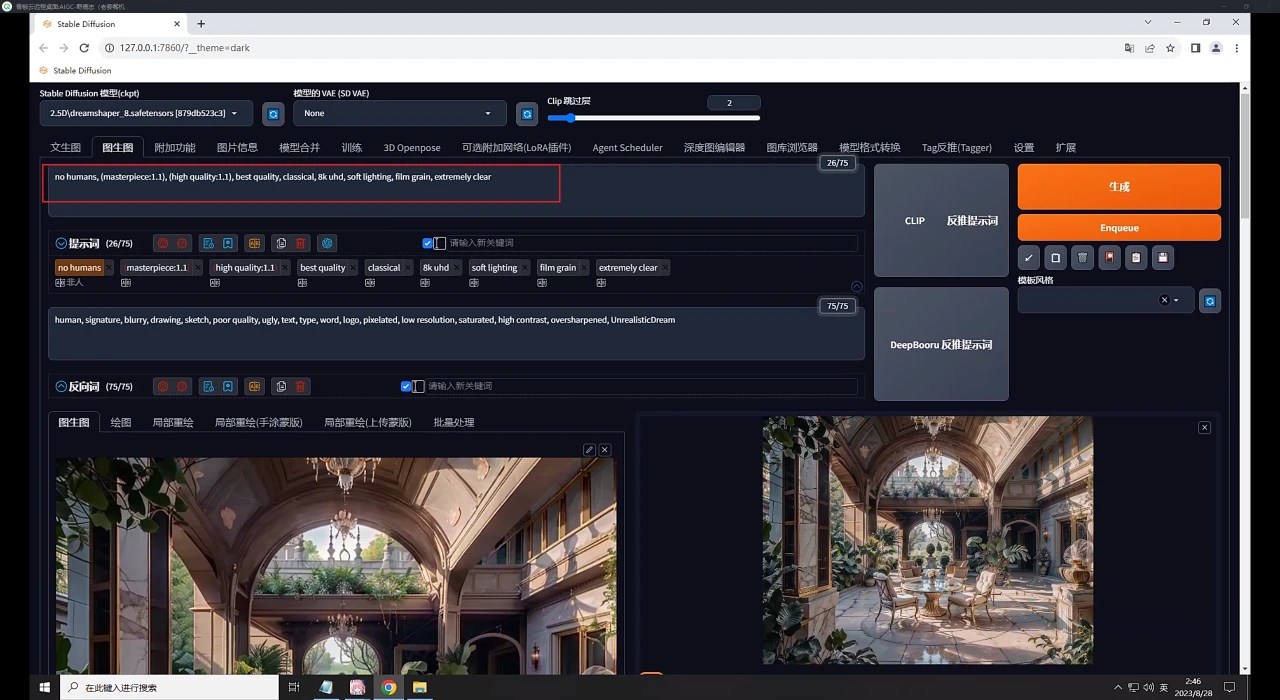The height and width of the screenshot is (700, 1280).
Task: Refresh the Stable Diffusion checkpoint list
Action: click(273, 114)
